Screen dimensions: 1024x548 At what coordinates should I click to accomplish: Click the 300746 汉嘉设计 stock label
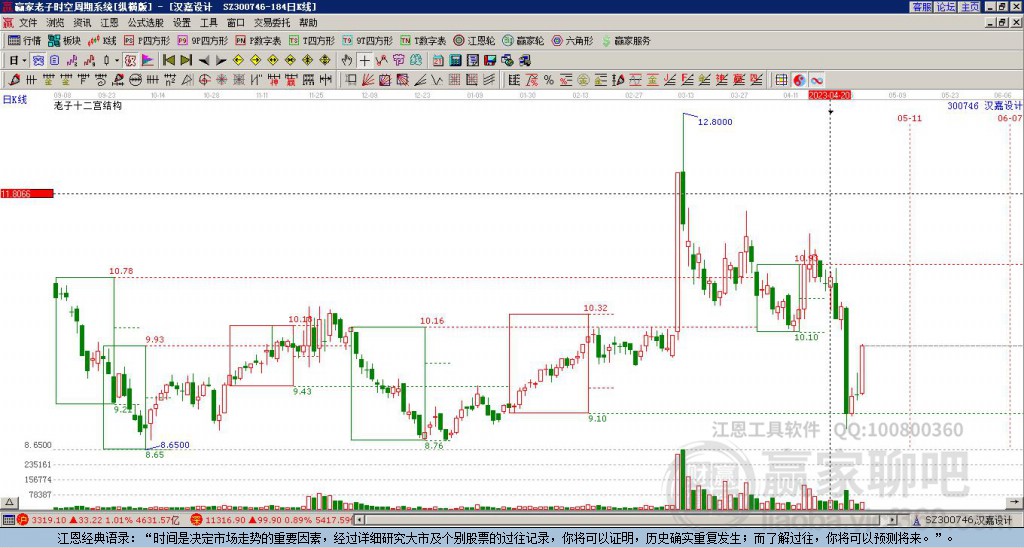pyautogui.click(x=984, y=105)
